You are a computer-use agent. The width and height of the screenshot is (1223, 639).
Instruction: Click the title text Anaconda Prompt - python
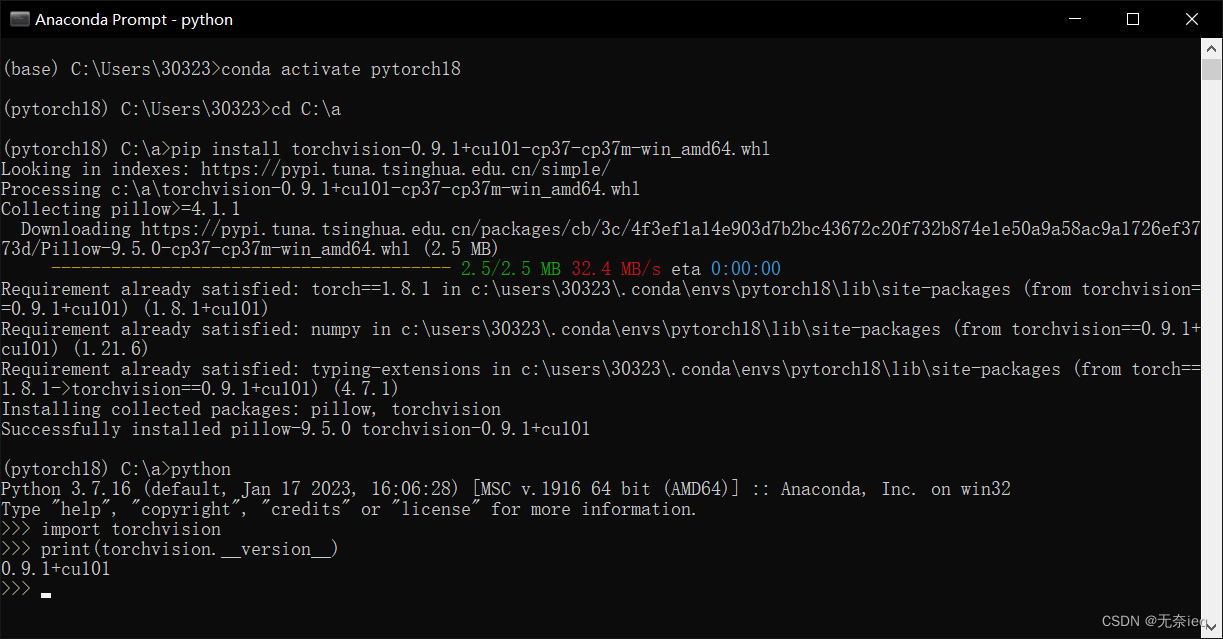[x=134, y=18]
